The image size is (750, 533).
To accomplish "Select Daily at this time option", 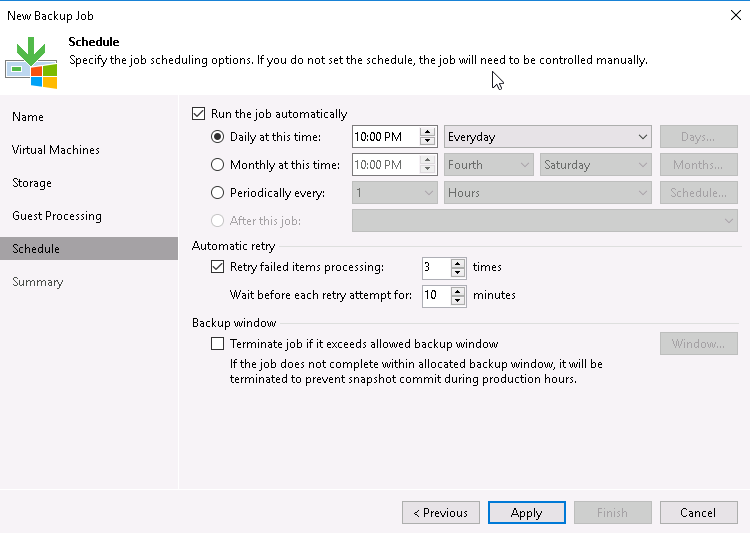I will pyautogui.click(x=218, y=137).
